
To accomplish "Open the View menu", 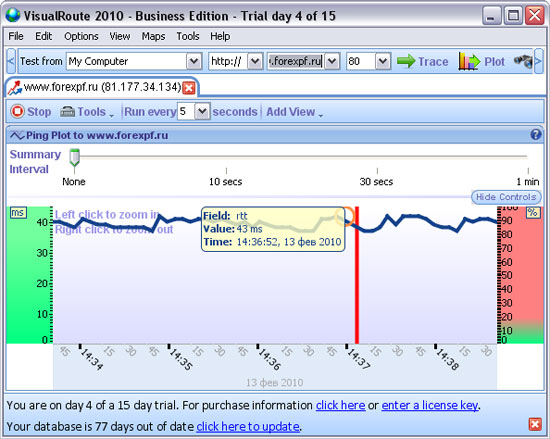I will point(120,36).
